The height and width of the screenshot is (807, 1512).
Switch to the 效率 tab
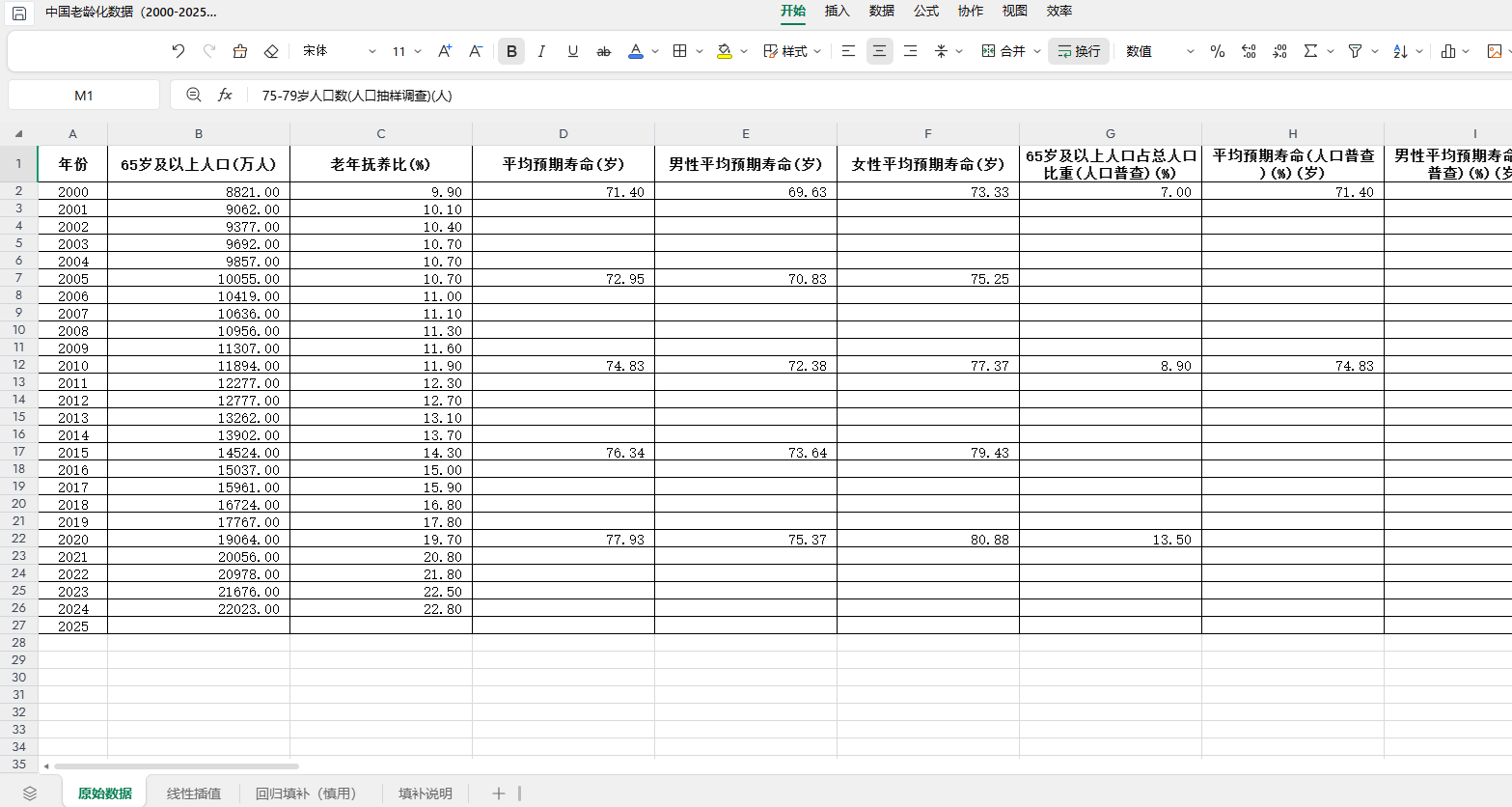click(1059, 11)
